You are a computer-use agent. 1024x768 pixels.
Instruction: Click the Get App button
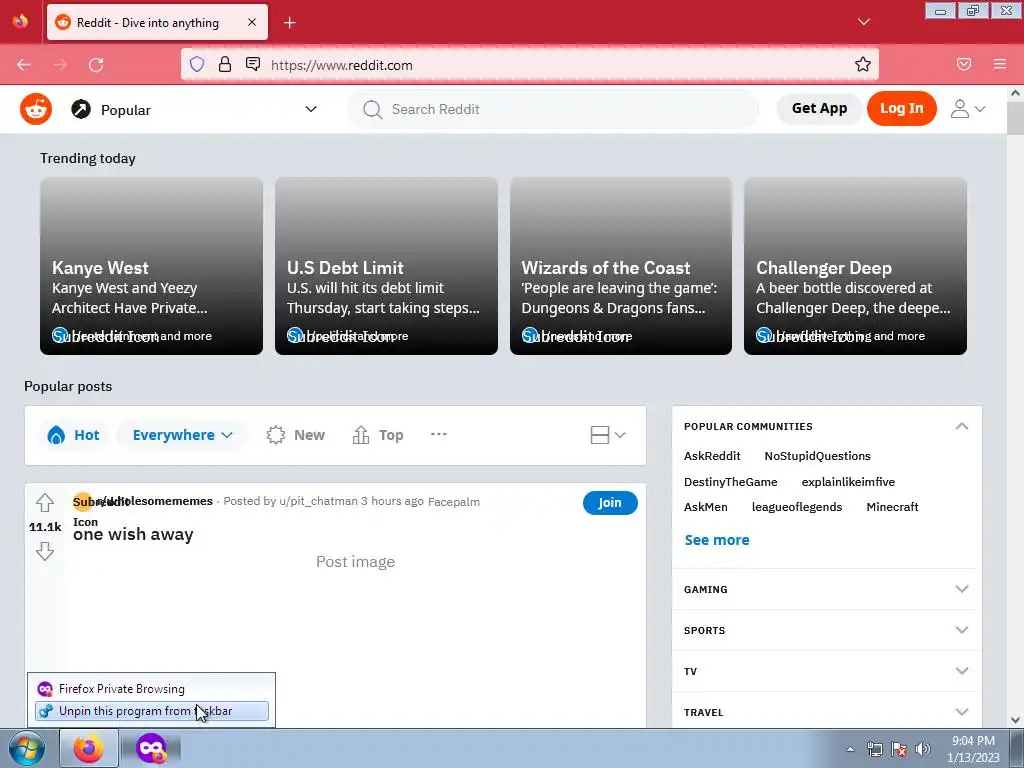(819, 108)
